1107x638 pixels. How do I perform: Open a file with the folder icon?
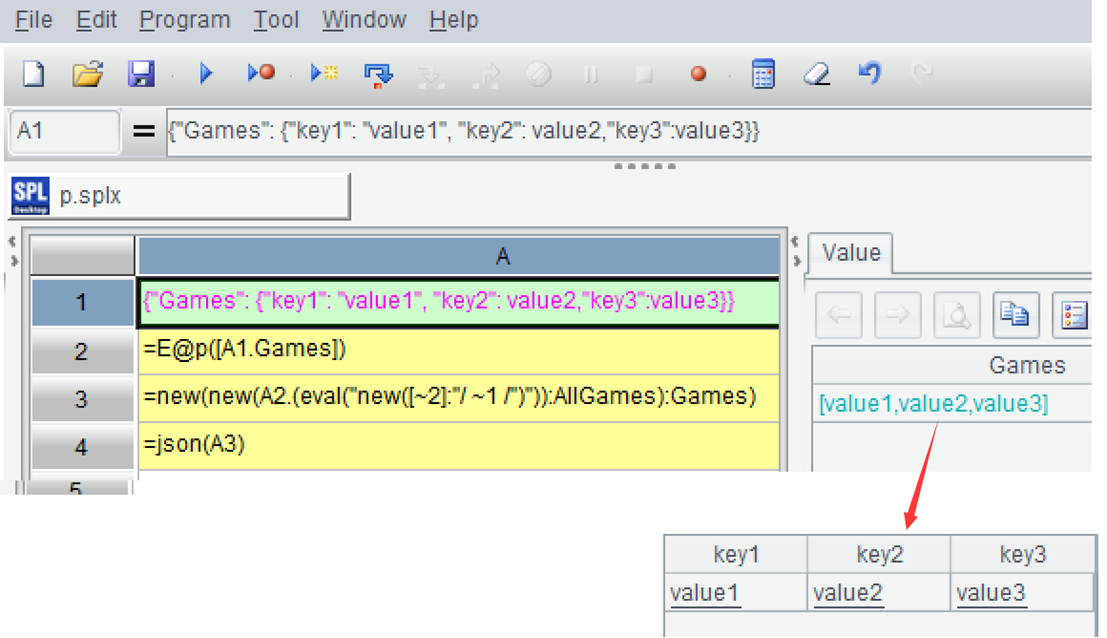(88, 74)
